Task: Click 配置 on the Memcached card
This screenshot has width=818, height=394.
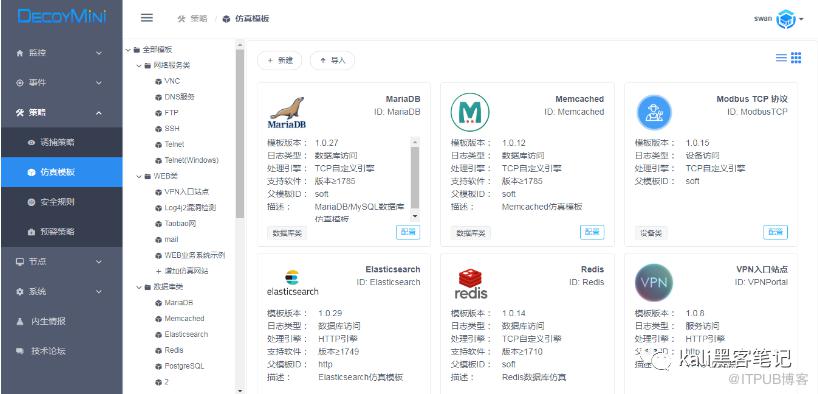Action: coord(592,232)
